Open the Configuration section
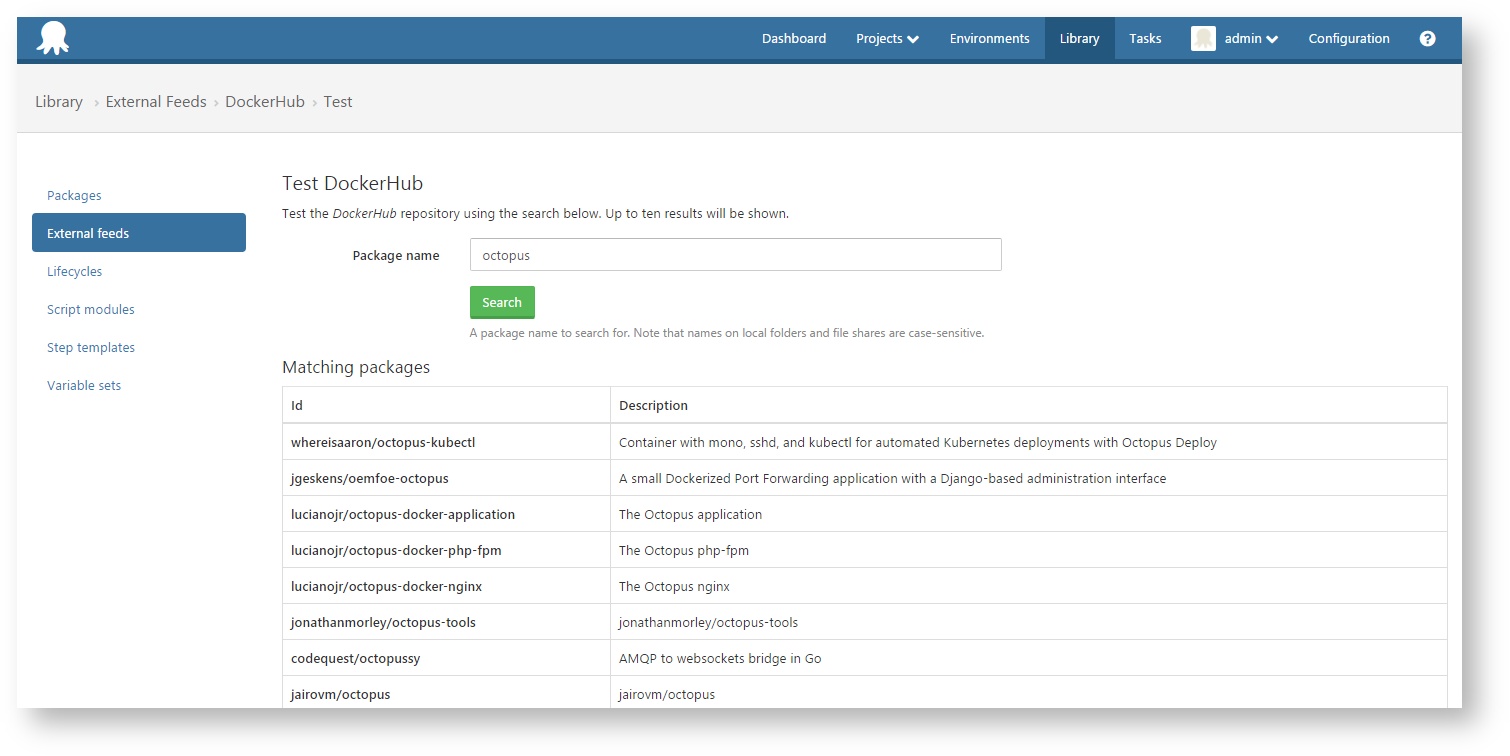Viewport: 1510px width, 756px height. (x=1348, y=38)
